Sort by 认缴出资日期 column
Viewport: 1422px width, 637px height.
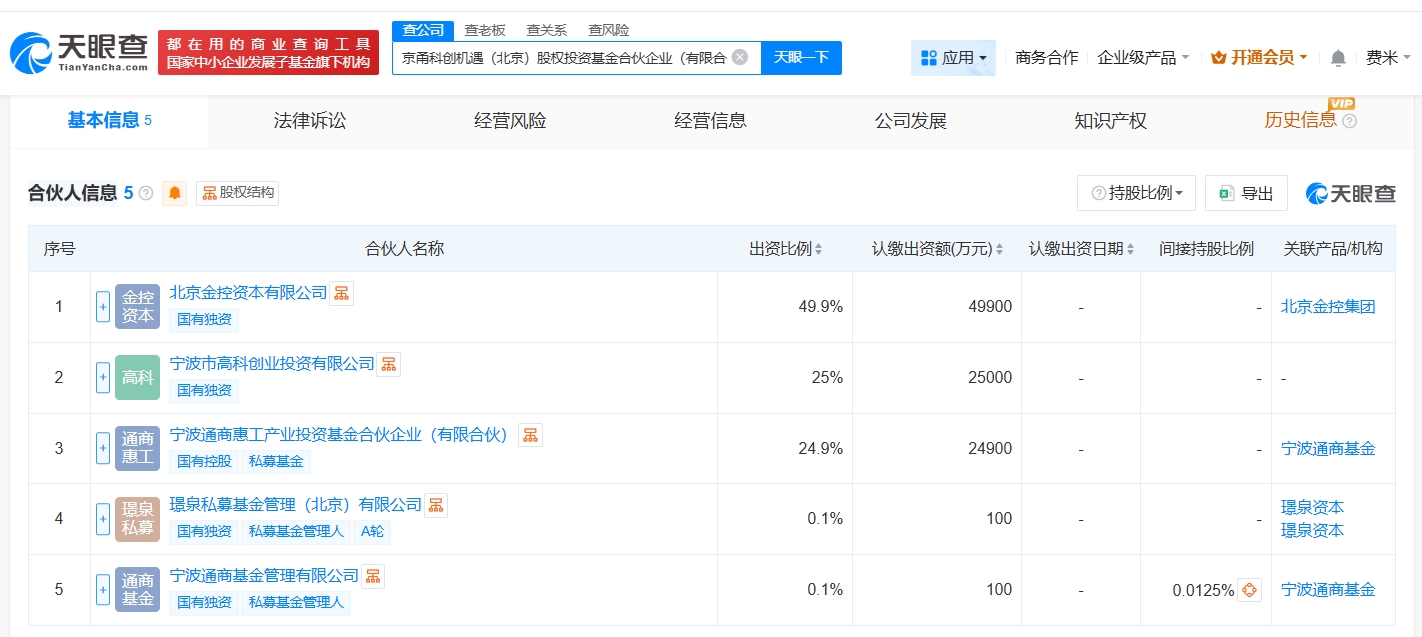click(x=1081, y=249)
